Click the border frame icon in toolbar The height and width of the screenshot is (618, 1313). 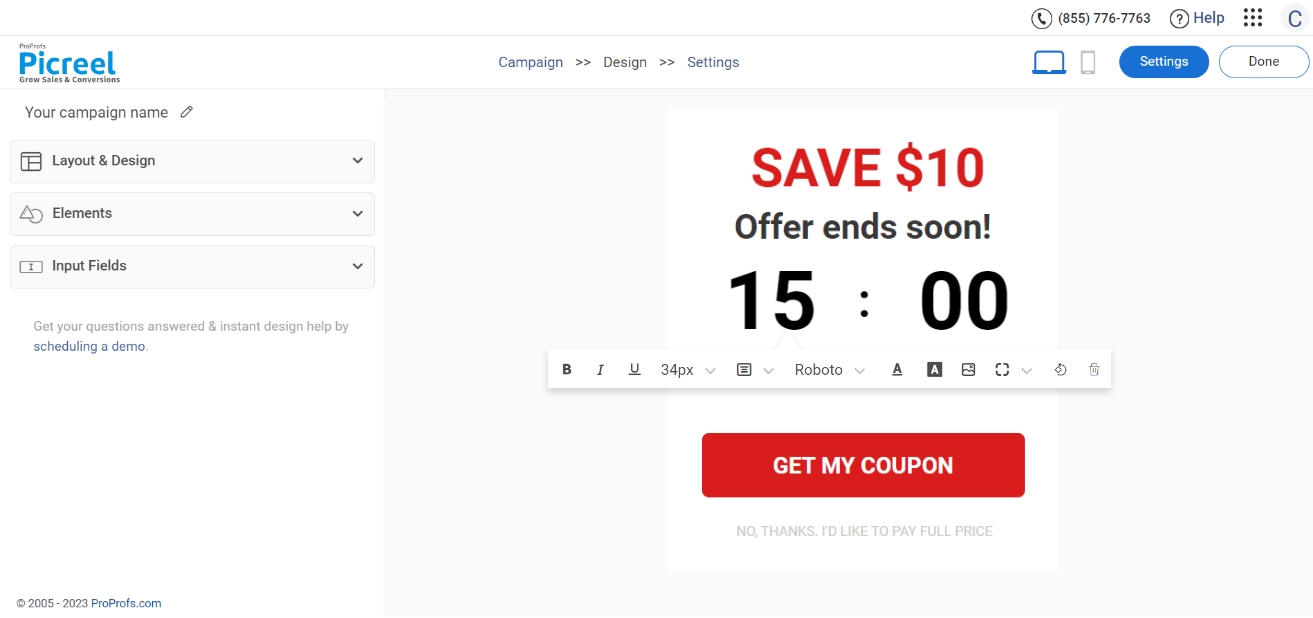(1002, 370)
